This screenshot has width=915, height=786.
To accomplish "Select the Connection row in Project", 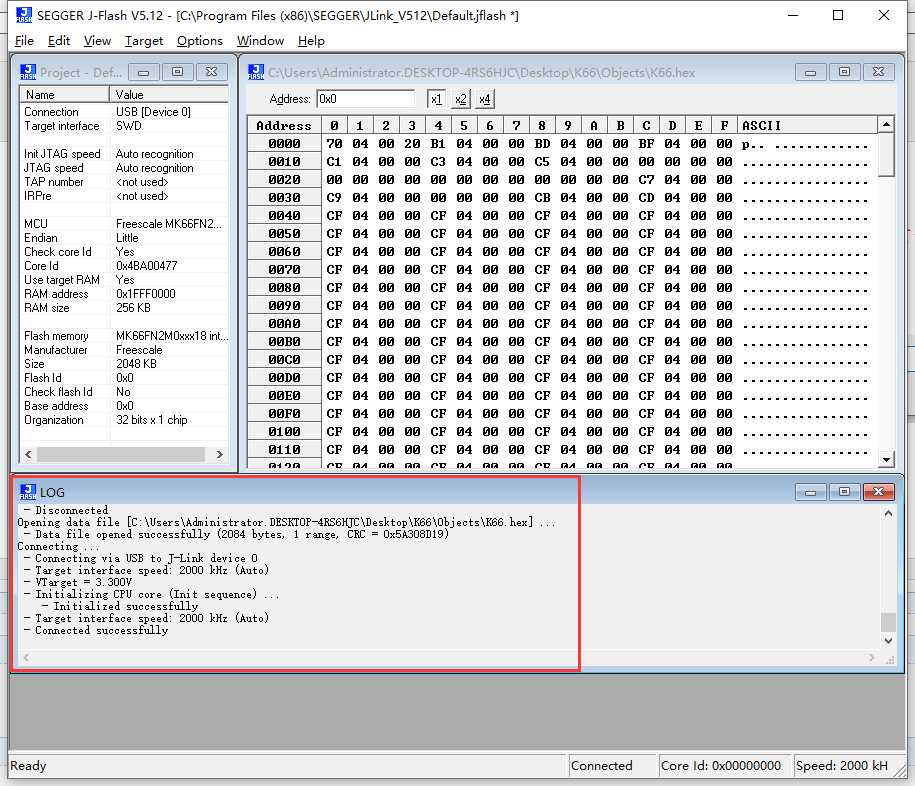I will [x=124, y=111].
